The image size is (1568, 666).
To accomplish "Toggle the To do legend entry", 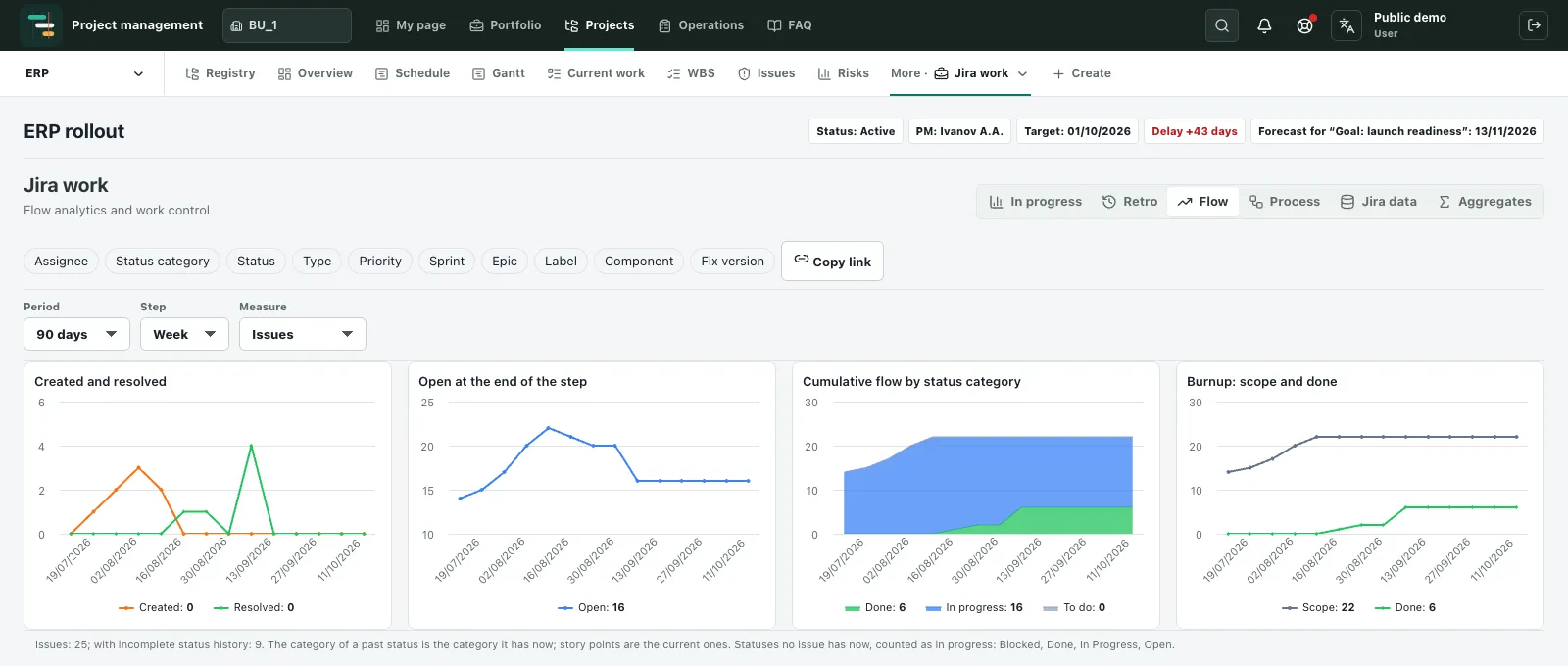I will coord(1074,608).
